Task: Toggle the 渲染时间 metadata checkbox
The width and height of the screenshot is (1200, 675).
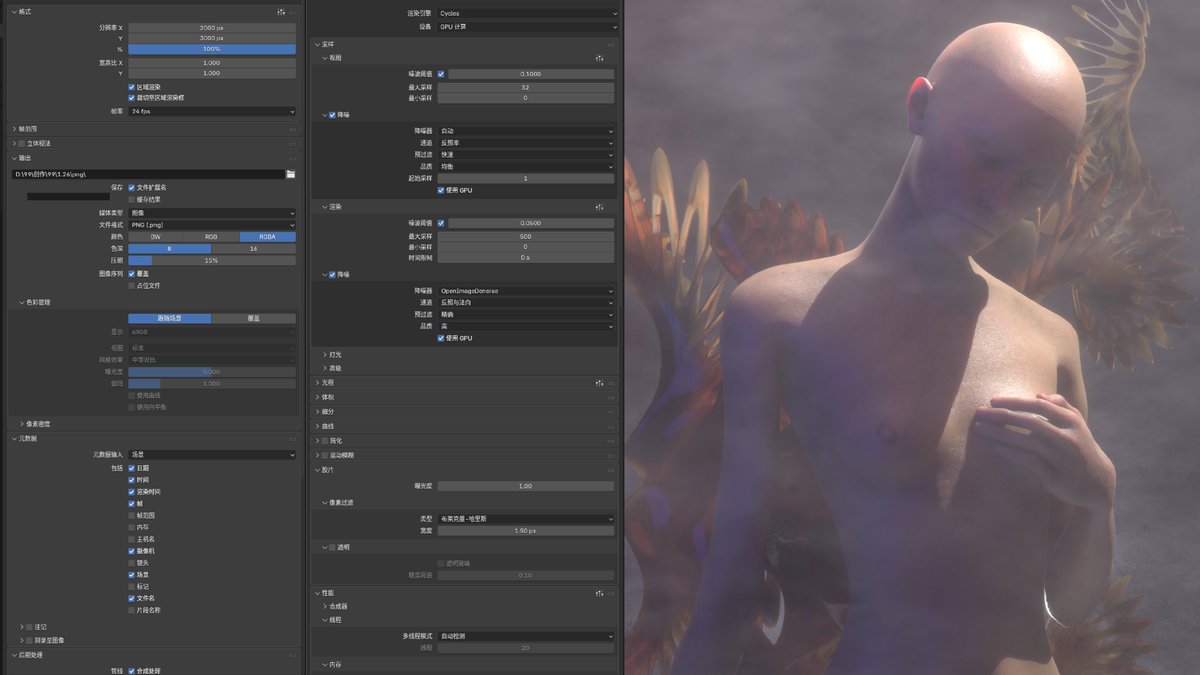Action: pyautogui.click(x=132, y=492)
